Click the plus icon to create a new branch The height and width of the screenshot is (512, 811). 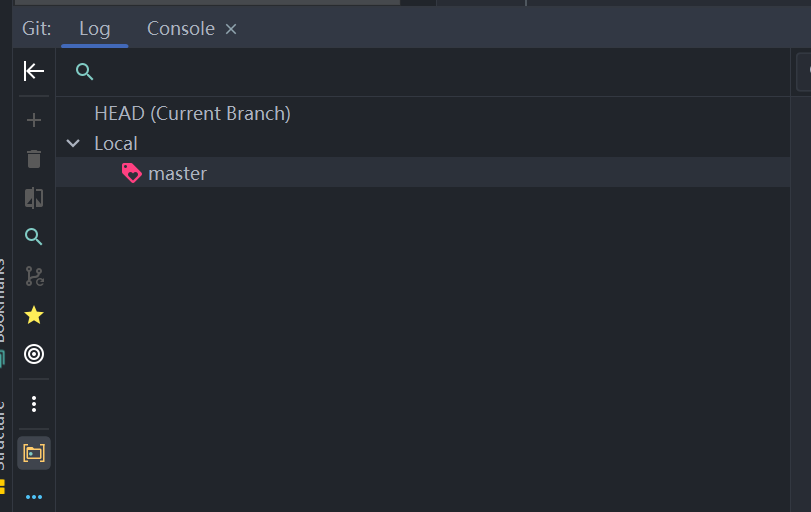point(34,120)
